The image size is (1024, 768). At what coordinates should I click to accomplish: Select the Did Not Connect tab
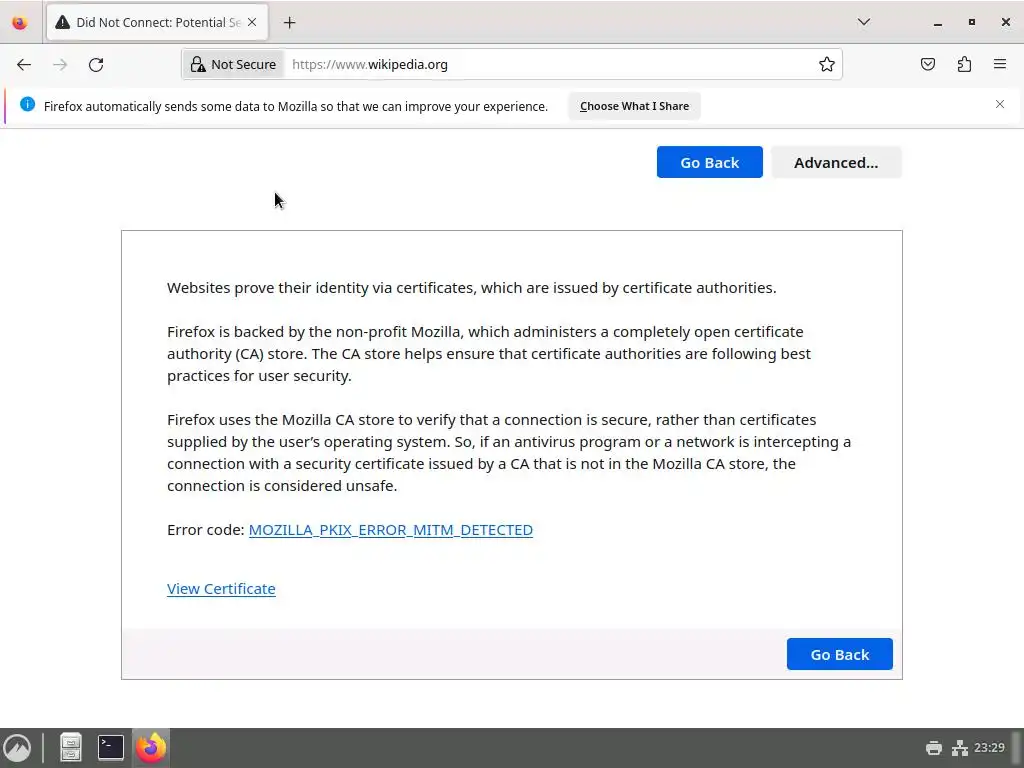point(157,23)
